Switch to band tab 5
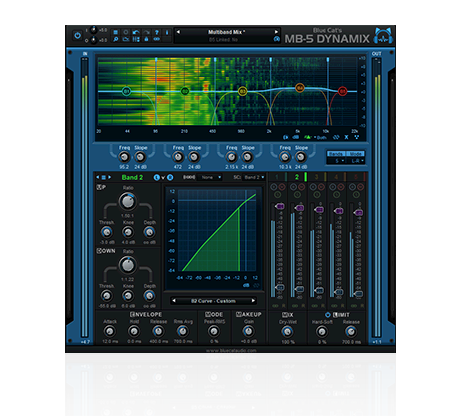Viewport: 460px width, 416px height. click(356, 177)
